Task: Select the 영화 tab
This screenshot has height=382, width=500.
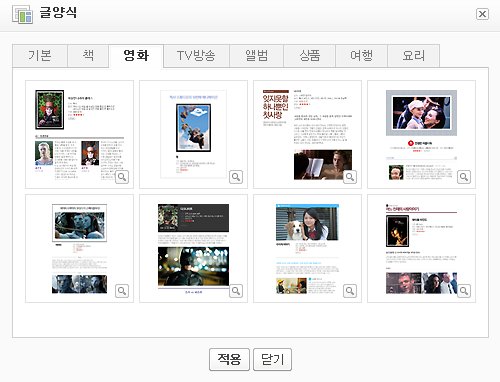Action: pyautogui.click(x=136, y=56)
